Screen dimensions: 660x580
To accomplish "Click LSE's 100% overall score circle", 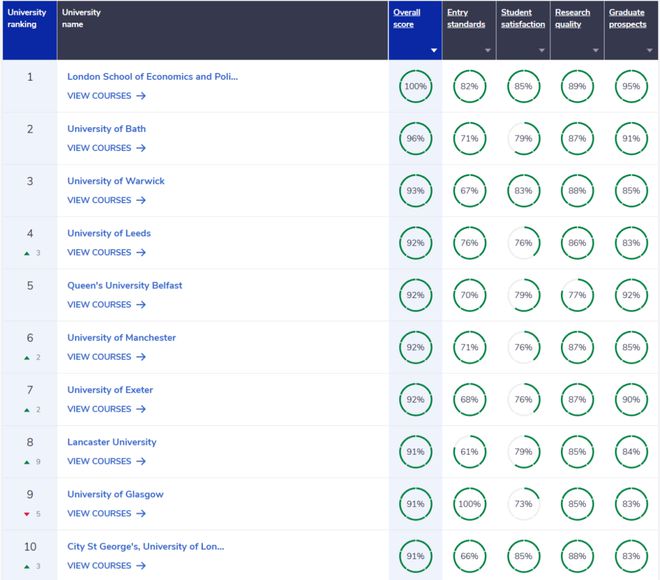I will point(415,86).
